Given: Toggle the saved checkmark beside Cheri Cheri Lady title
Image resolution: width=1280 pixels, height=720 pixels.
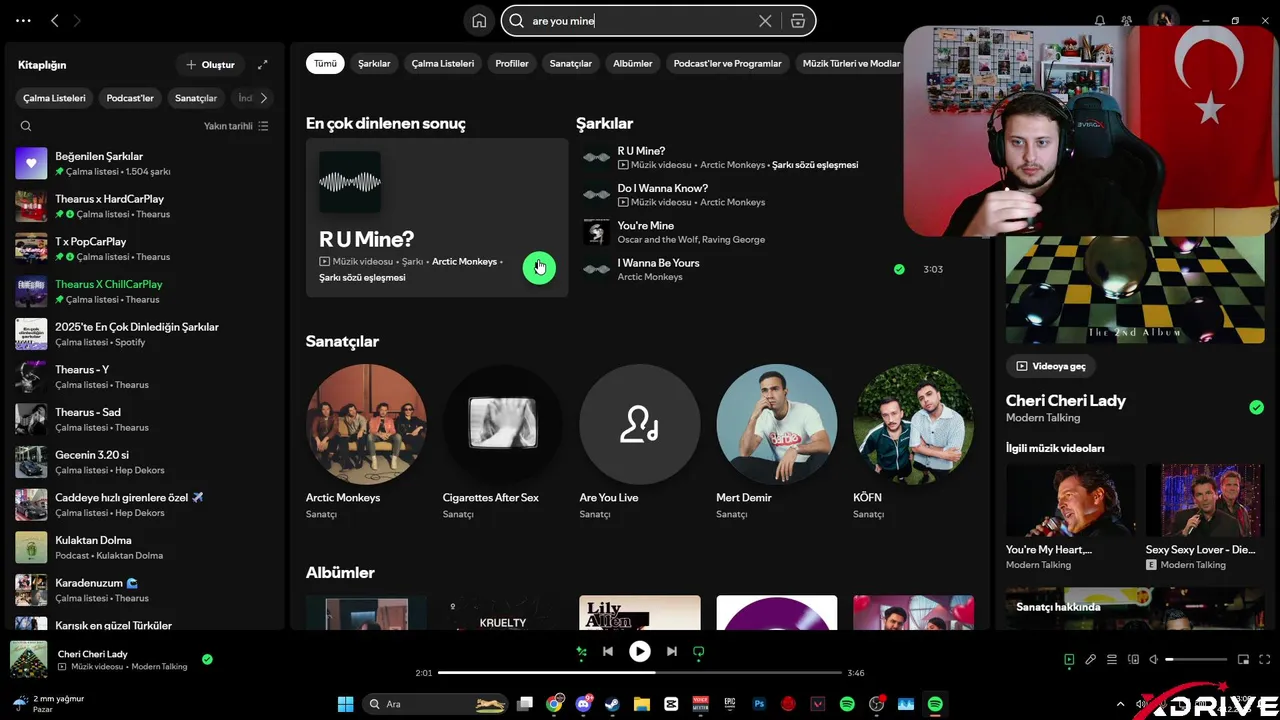Looking at the screenshot, I should pyautogui.click(x=1256, y=407).
